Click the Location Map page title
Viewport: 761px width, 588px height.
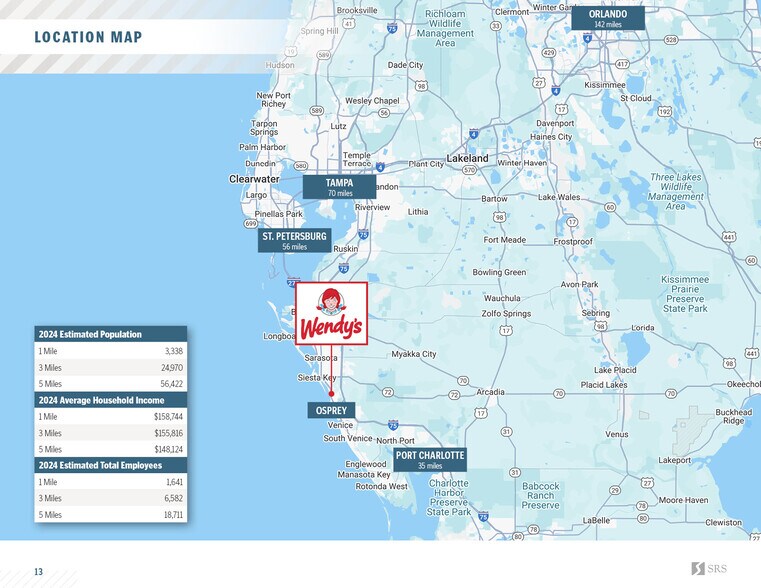click(x=88, y=38)
